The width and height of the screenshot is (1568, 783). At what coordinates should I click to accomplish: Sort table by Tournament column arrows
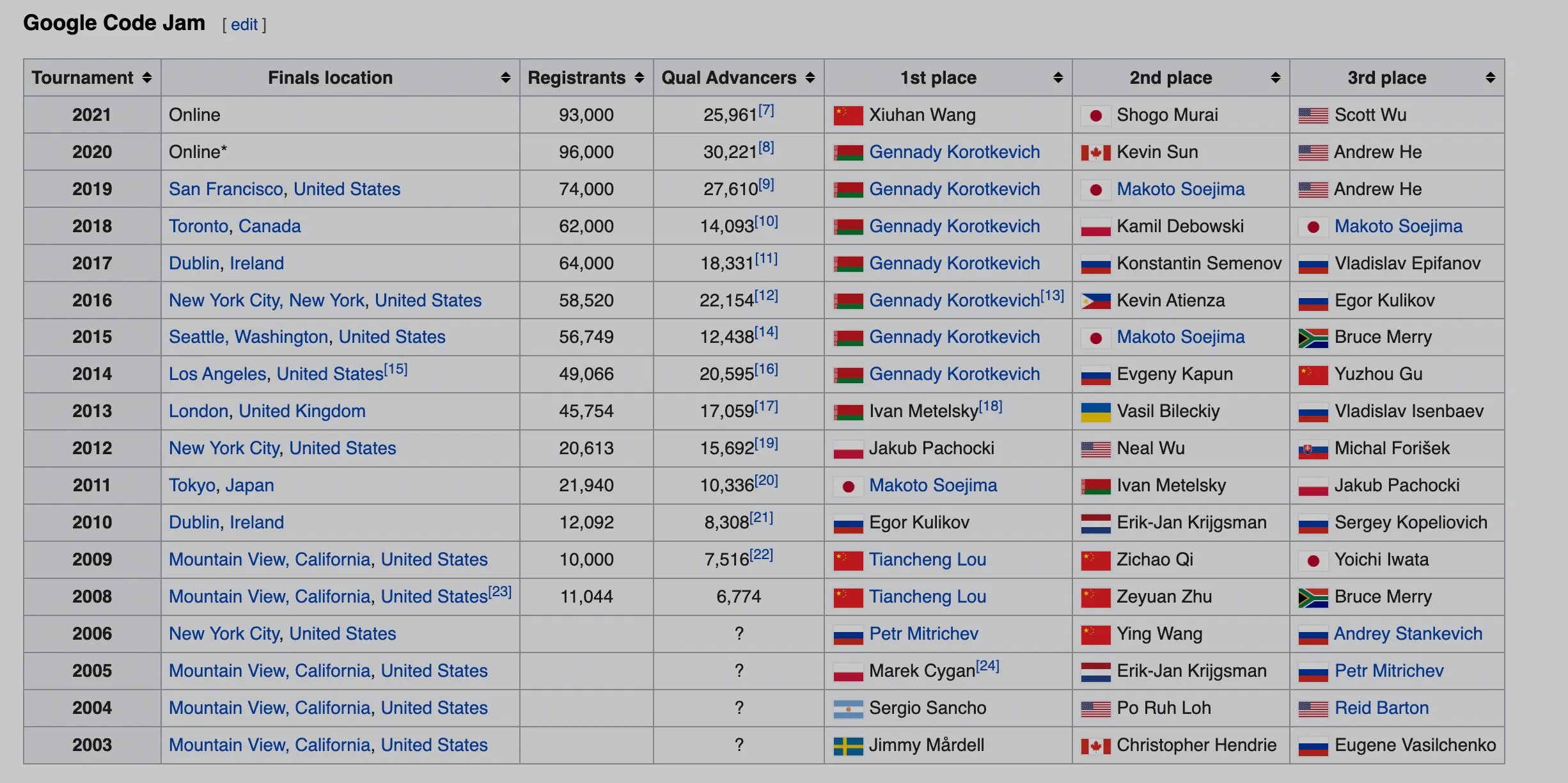[x=147, y=78]
